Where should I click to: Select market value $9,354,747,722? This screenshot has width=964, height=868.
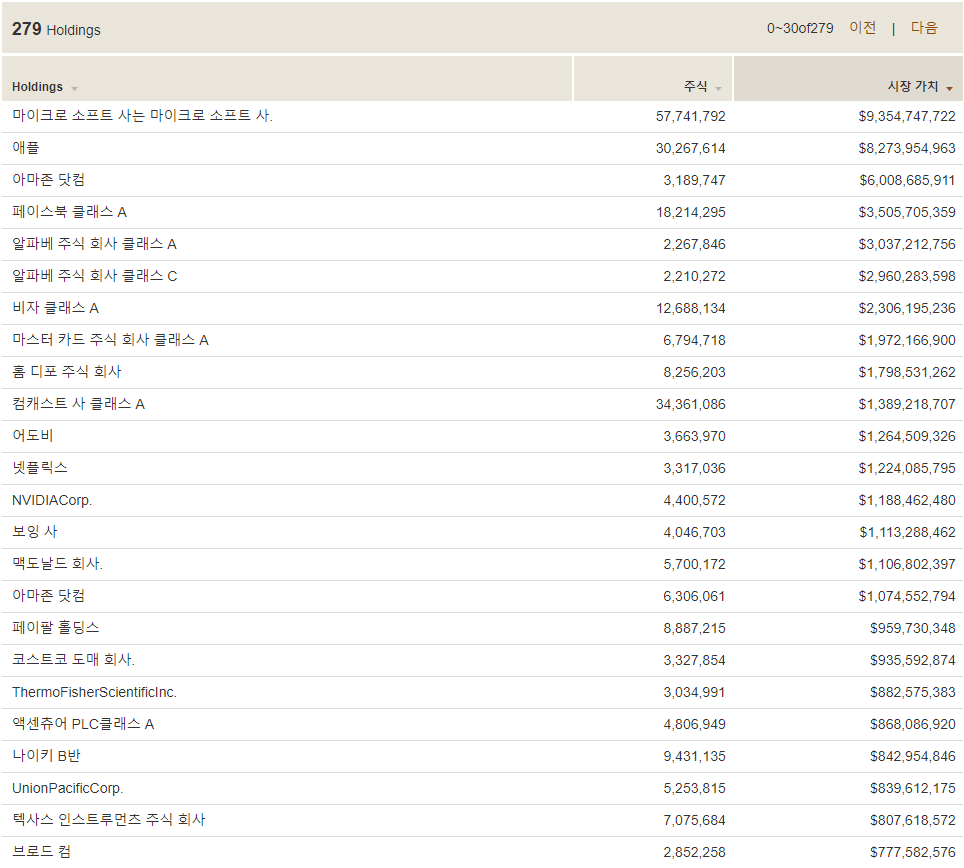click(x=907, y=116)
